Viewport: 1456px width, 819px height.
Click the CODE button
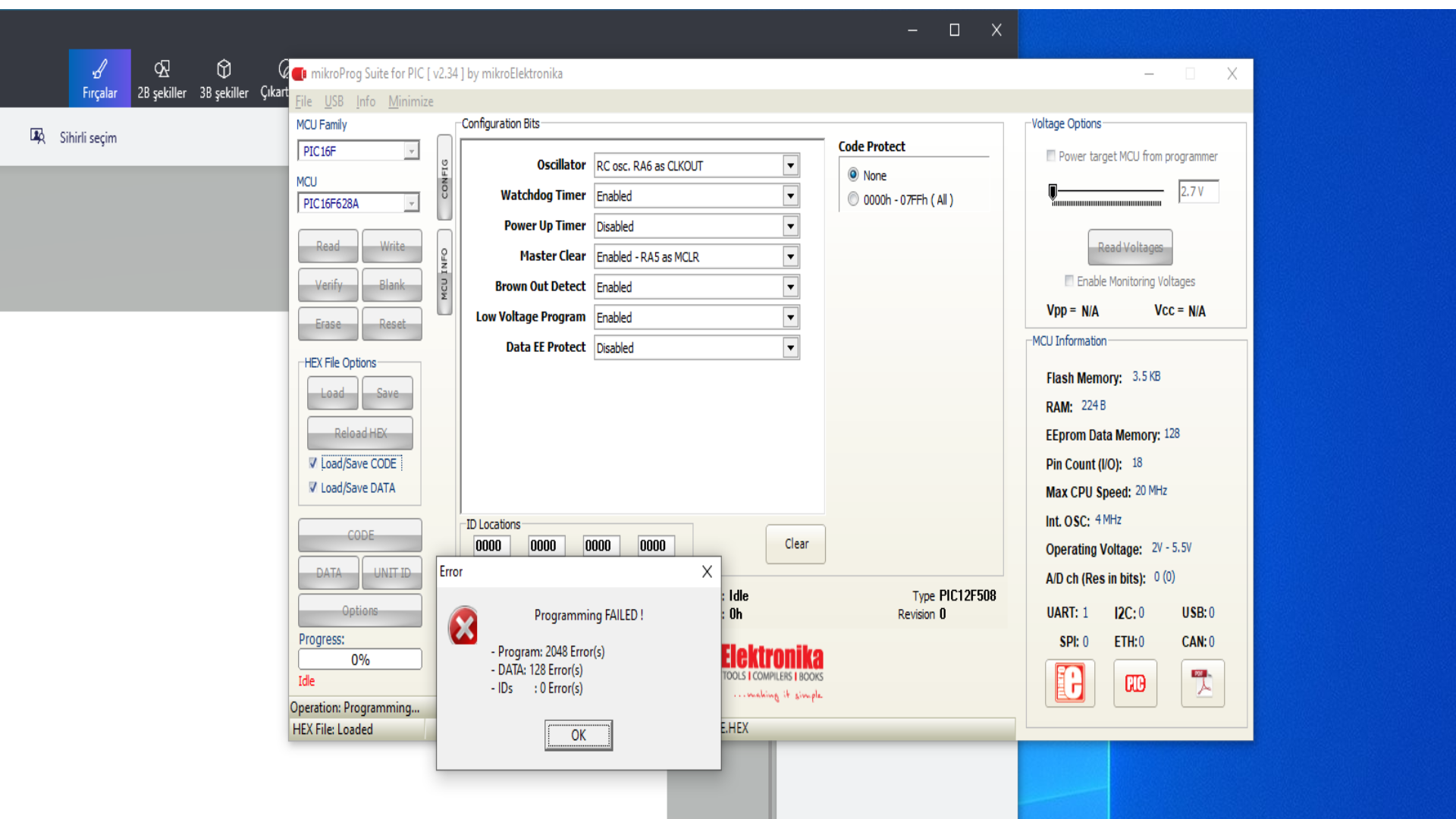coord(360,535)
